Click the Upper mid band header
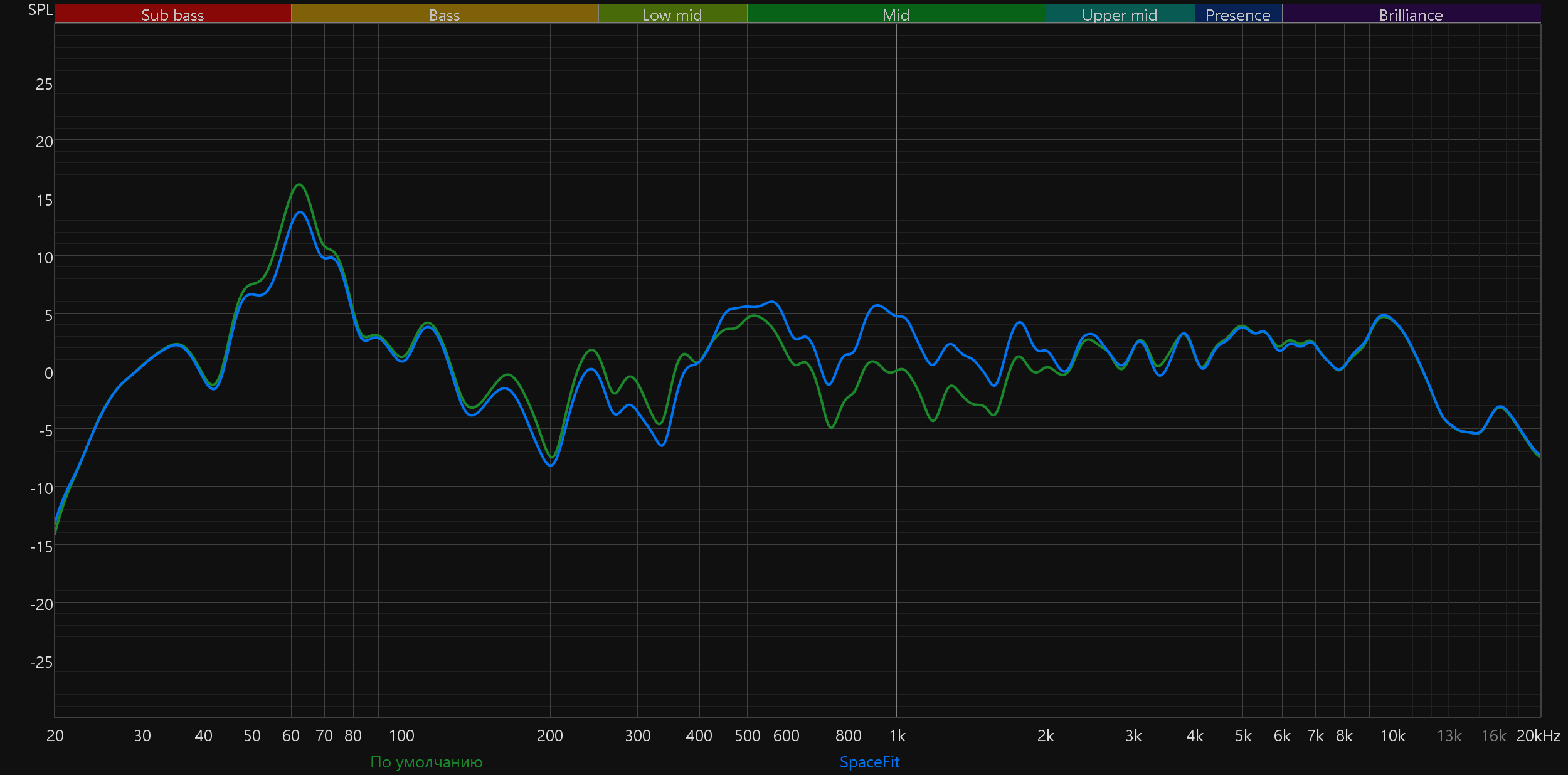 (1120, 14)
